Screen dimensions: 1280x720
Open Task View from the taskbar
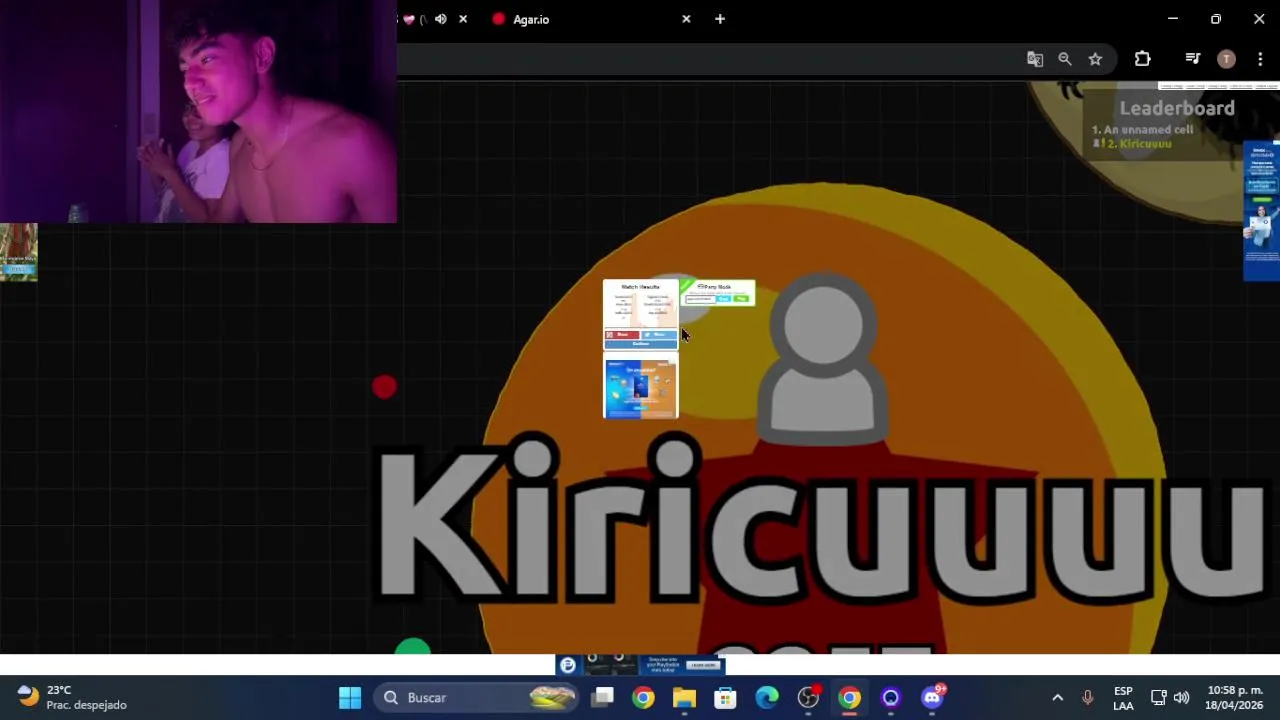click(x=602, y=698)
